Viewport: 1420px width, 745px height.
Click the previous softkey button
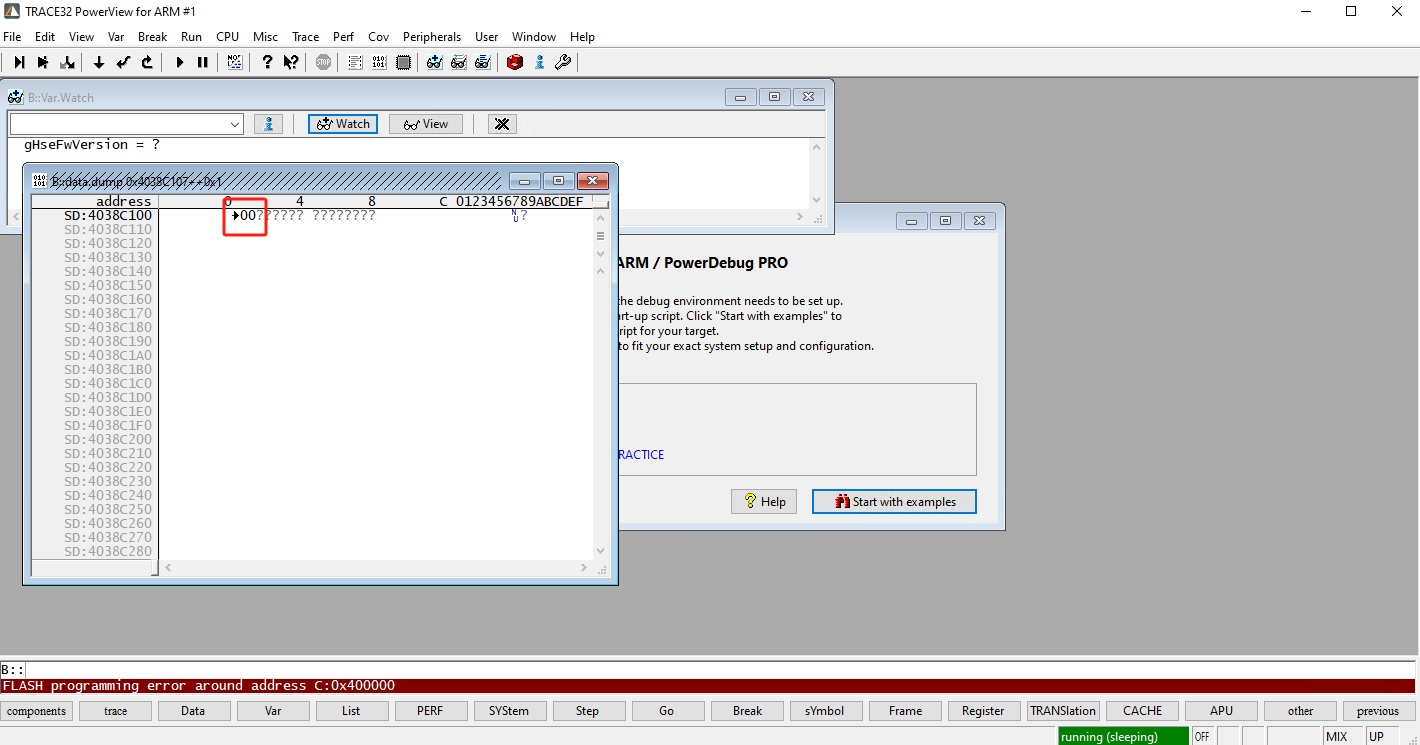pyautogui.click(x=1378, y=711)
